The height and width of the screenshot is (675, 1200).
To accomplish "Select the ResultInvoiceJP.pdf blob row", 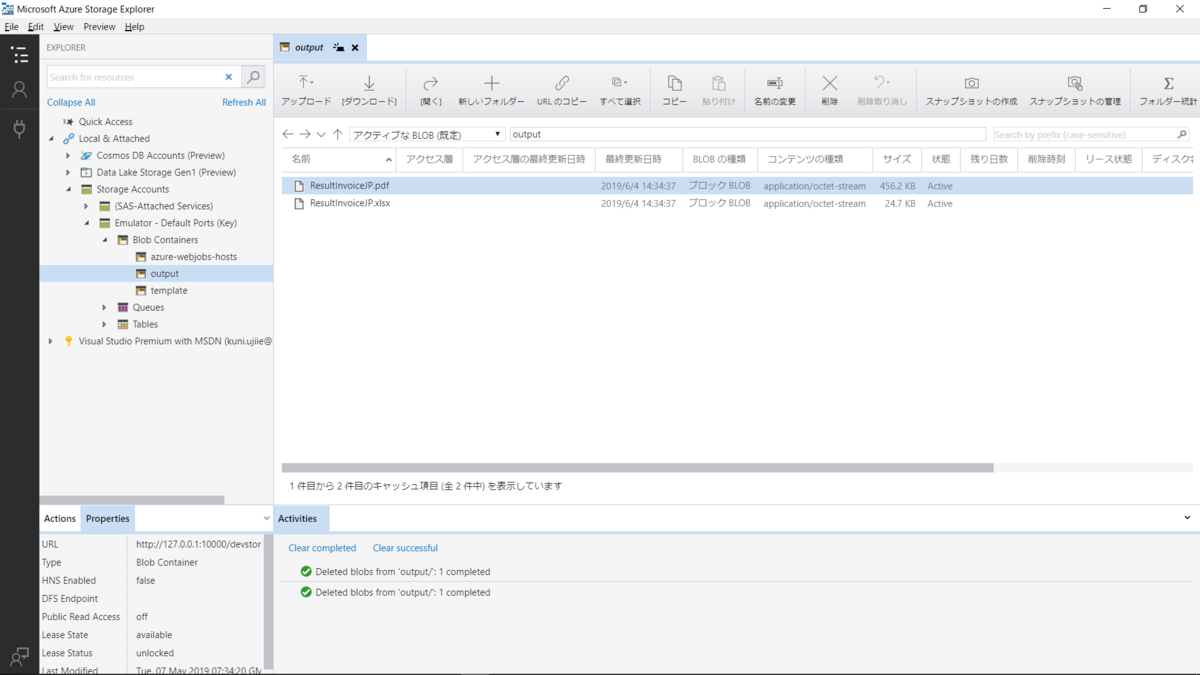I will (x=737, y=186).
